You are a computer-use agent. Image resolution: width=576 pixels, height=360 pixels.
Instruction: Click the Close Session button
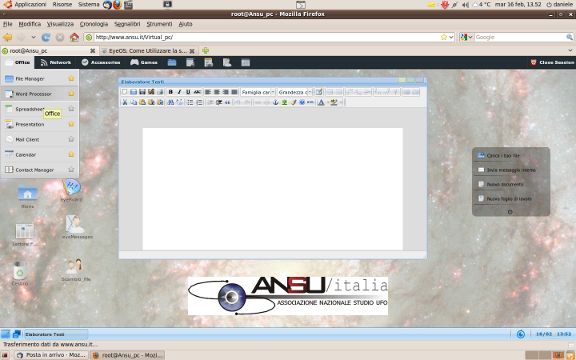(x=552, y=62)
